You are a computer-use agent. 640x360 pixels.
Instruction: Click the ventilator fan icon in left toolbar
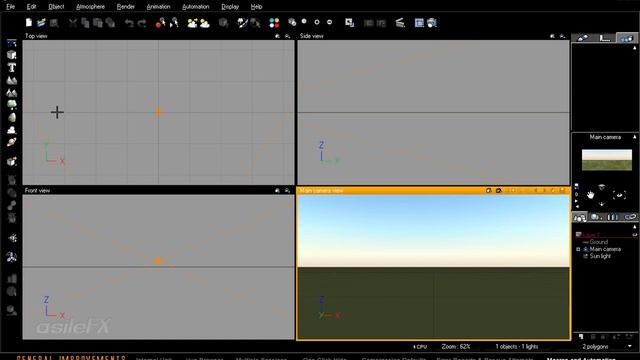[x=12, y=257]
